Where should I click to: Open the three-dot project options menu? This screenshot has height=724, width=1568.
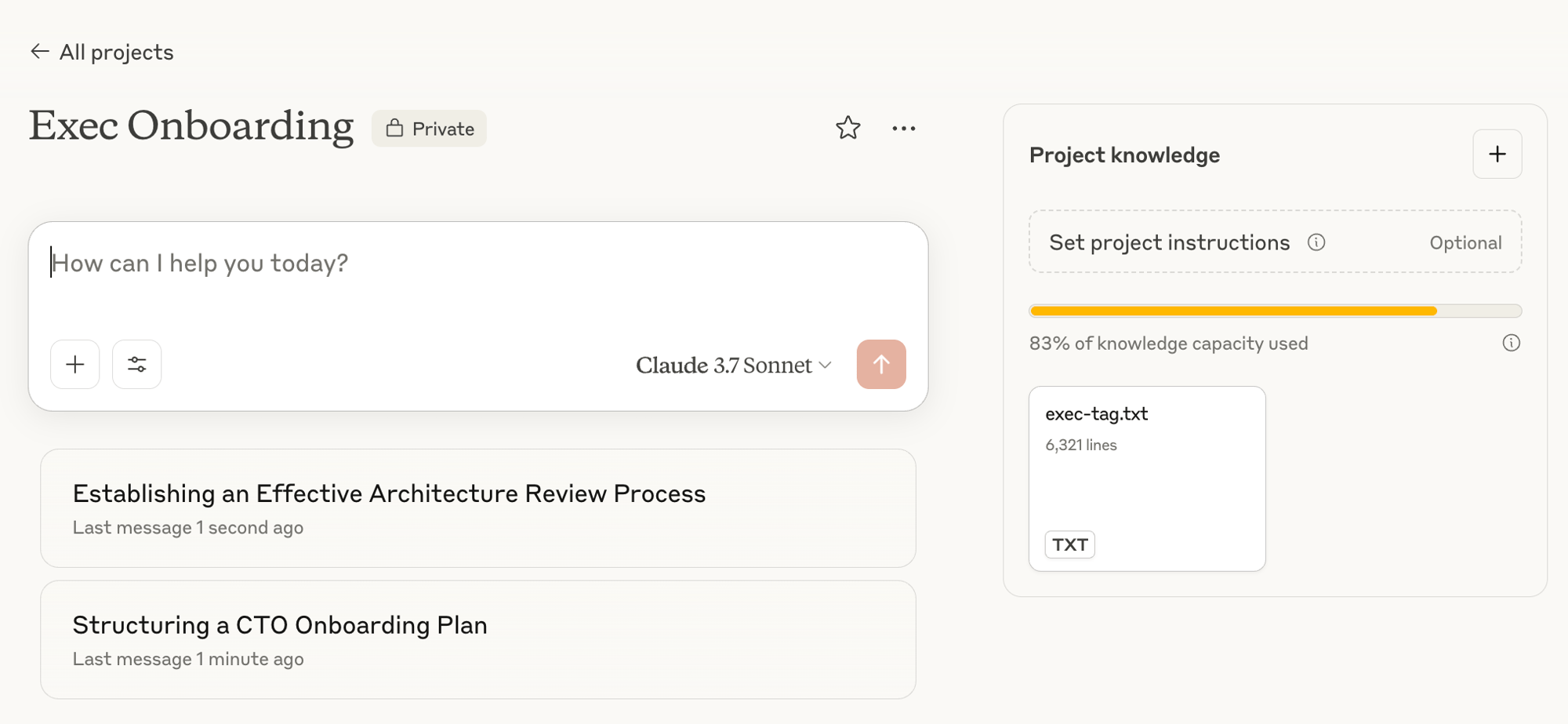click(903, 129)
